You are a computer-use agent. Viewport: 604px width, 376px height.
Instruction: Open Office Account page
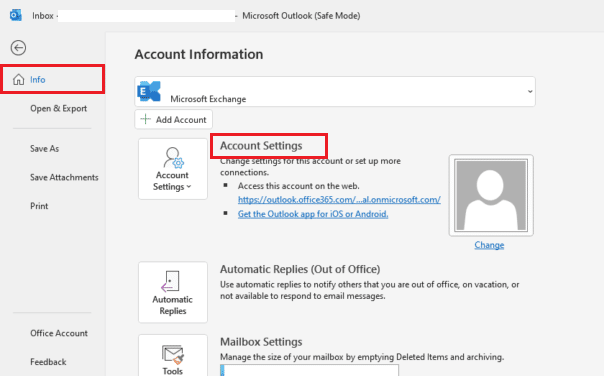(x=59, y=333)
